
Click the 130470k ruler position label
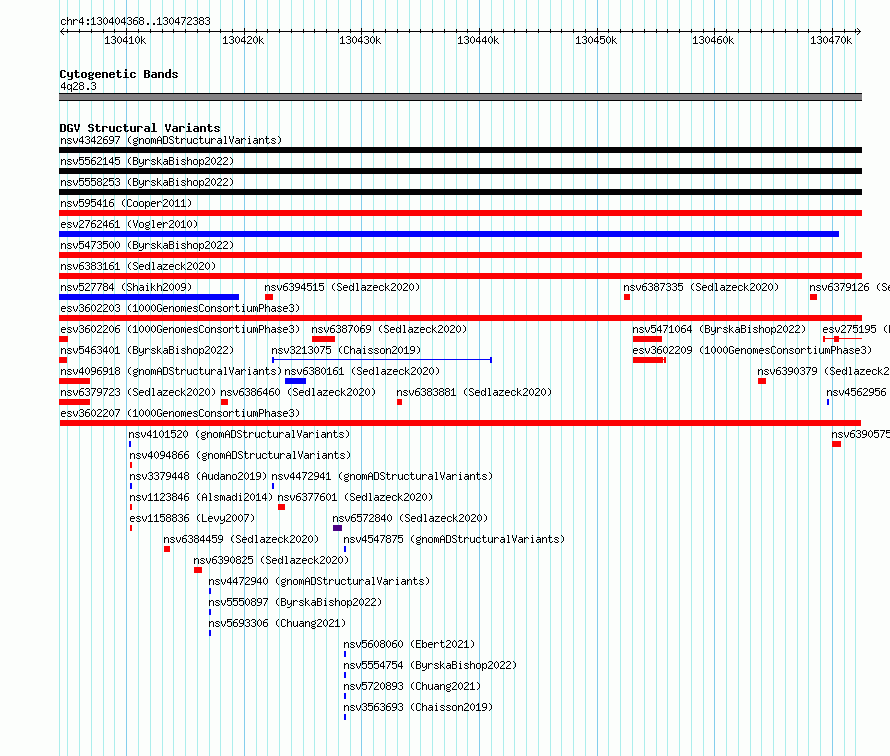click(x=831, y=40)
